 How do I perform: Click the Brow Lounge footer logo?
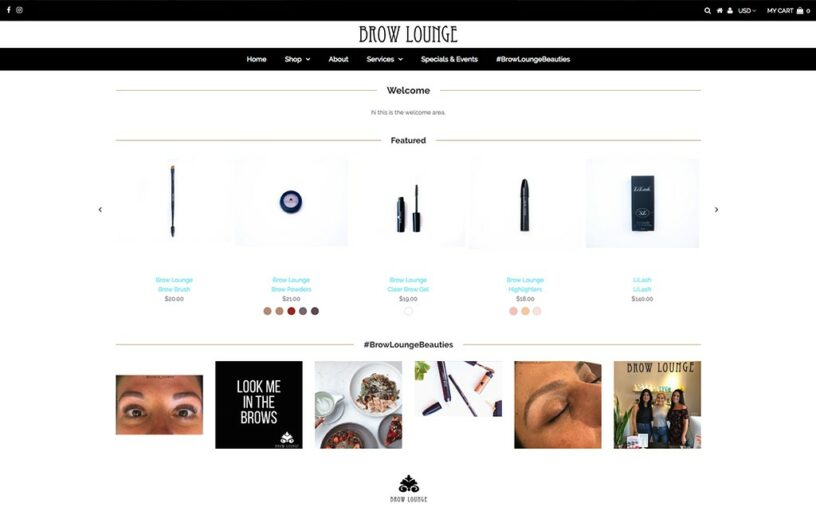(409, 488)
